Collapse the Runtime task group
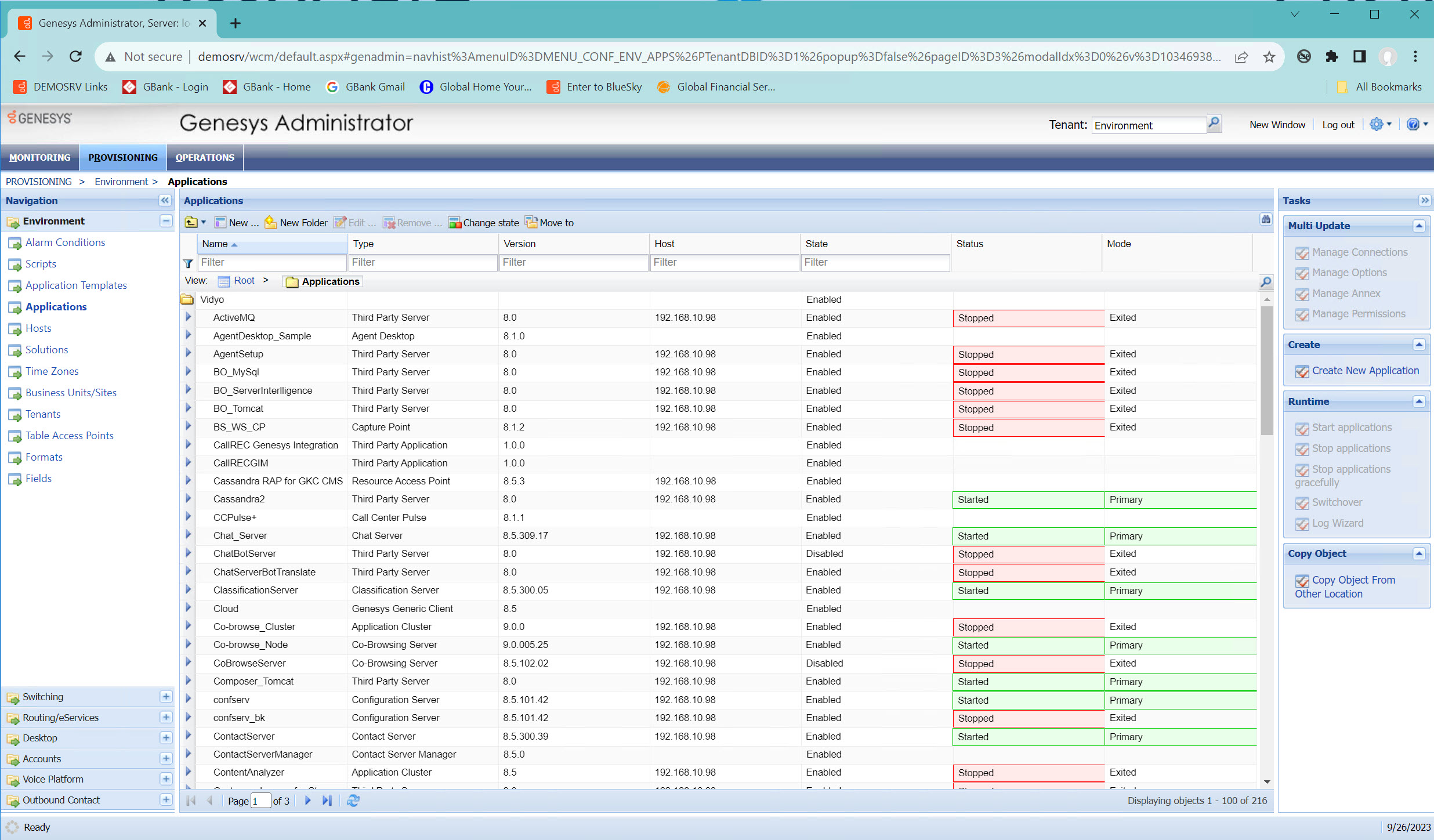Screen dimensions: 1434x840 click(x=1419, y=401)
